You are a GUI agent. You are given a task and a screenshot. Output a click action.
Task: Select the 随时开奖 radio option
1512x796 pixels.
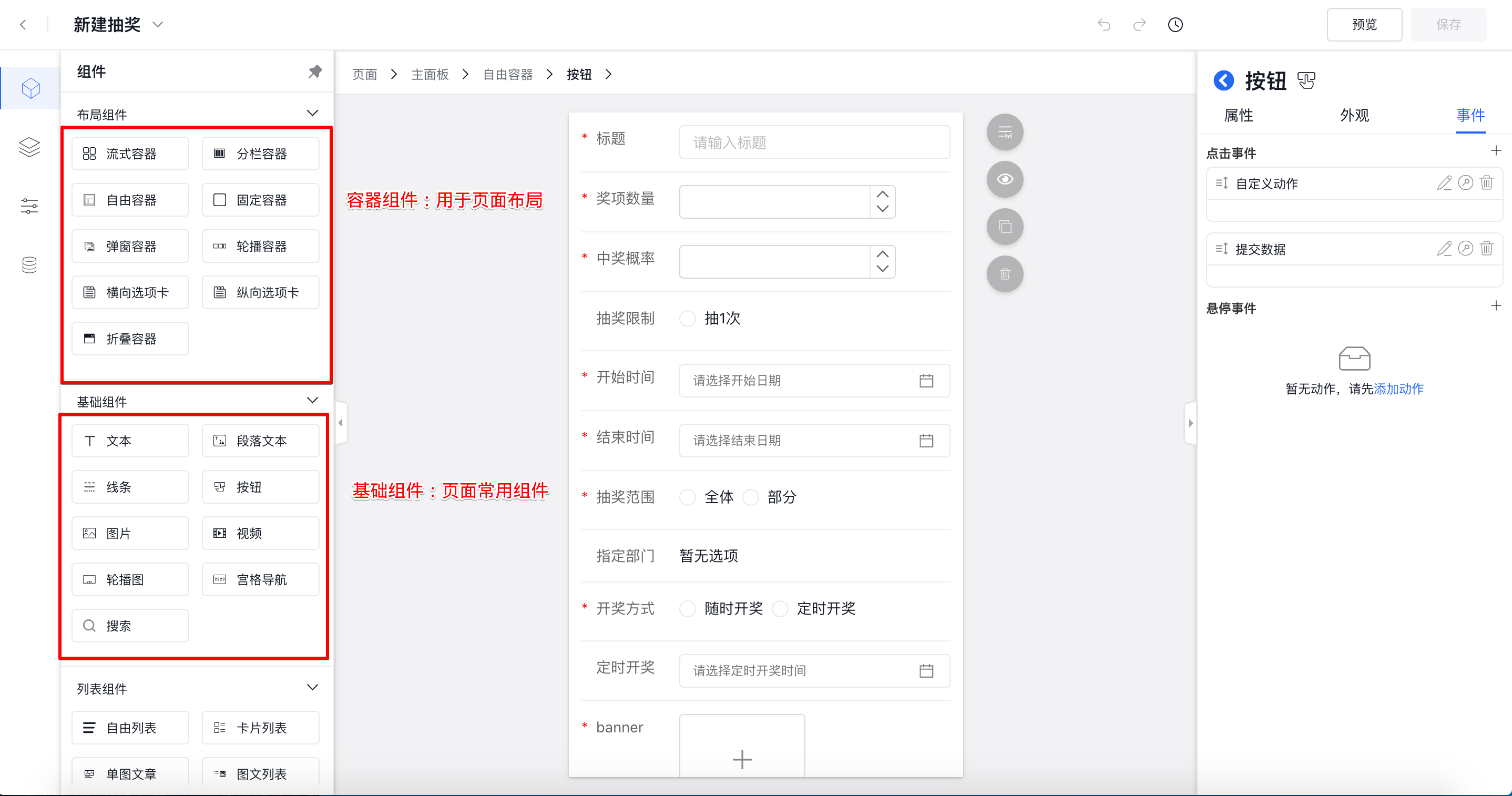(x=687, y=609)
